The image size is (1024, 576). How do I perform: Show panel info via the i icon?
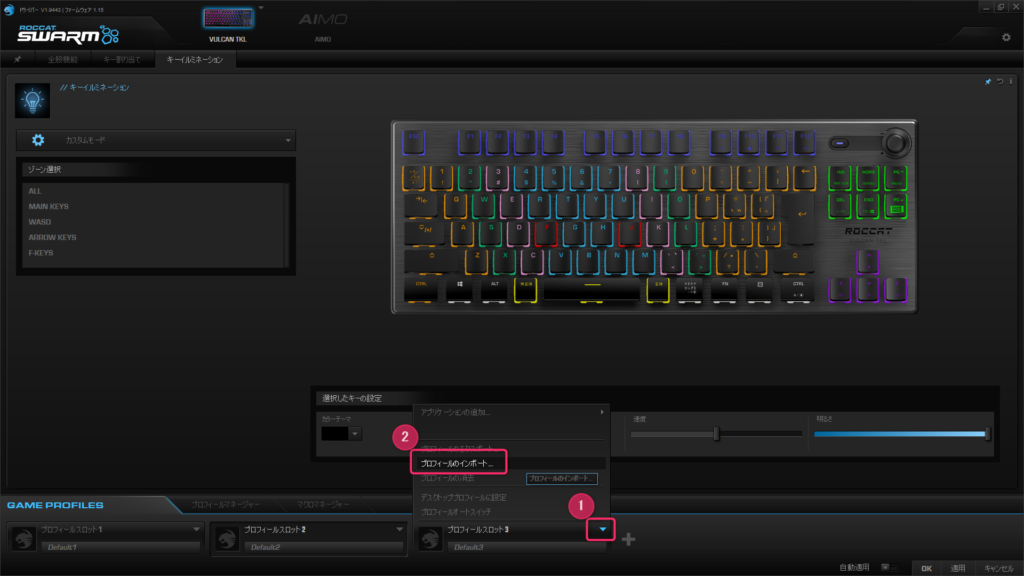pos(1011,82)
